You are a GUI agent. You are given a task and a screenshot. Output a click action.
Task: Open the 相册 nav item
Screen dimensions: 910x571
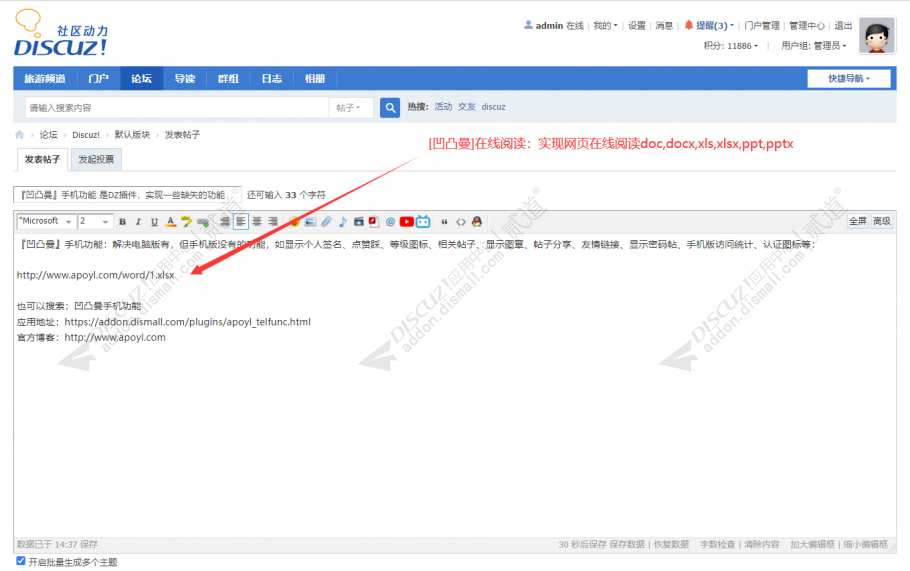[x=315, y=78]
